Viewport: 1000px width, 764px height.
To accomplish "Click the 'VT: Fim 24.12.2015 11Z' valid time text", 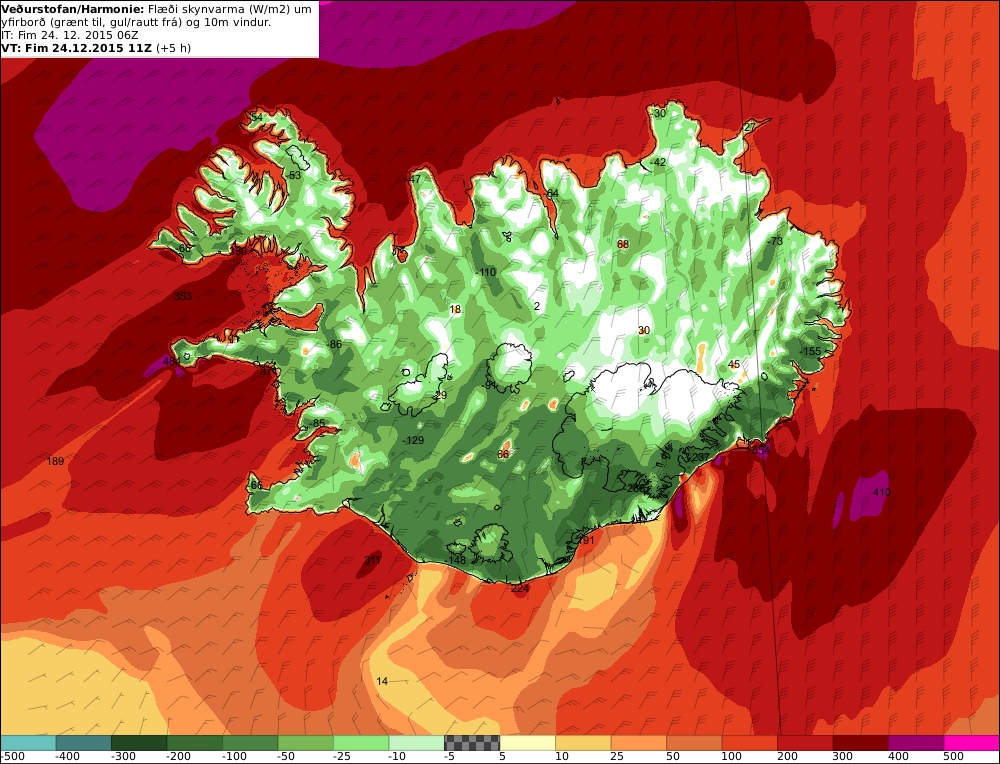I will click(x=77, y=48).
